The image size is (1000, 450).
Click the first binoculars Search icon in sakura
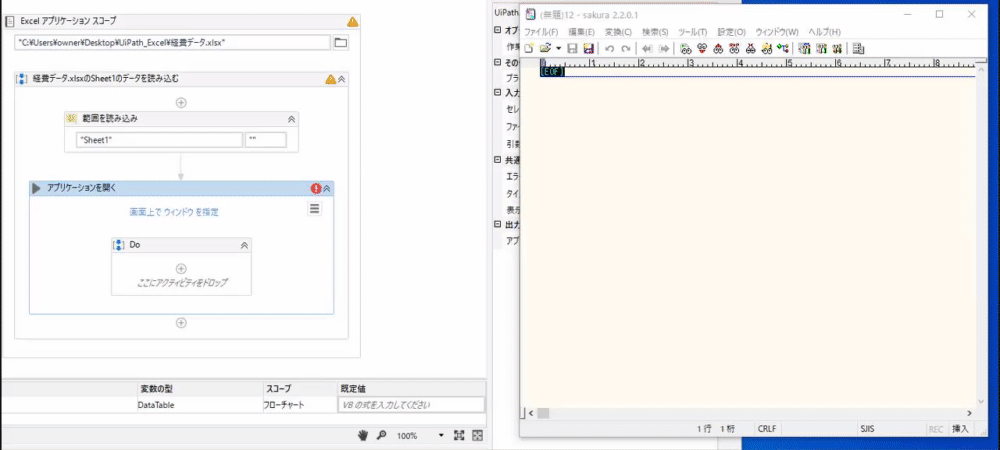(x=686, y=48)
